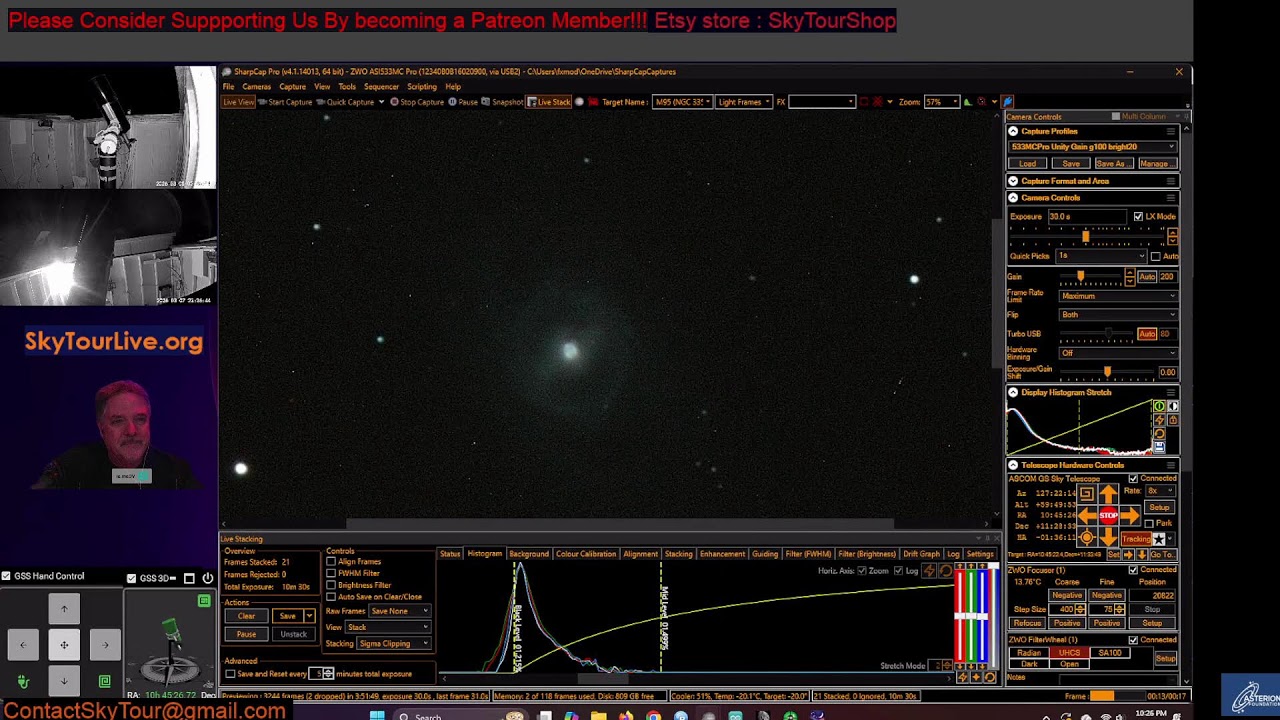The width and height of the screenshot is (1280, 720).
Task: Toggle the telescope Park checkbox
Action: click(1149, 523)
